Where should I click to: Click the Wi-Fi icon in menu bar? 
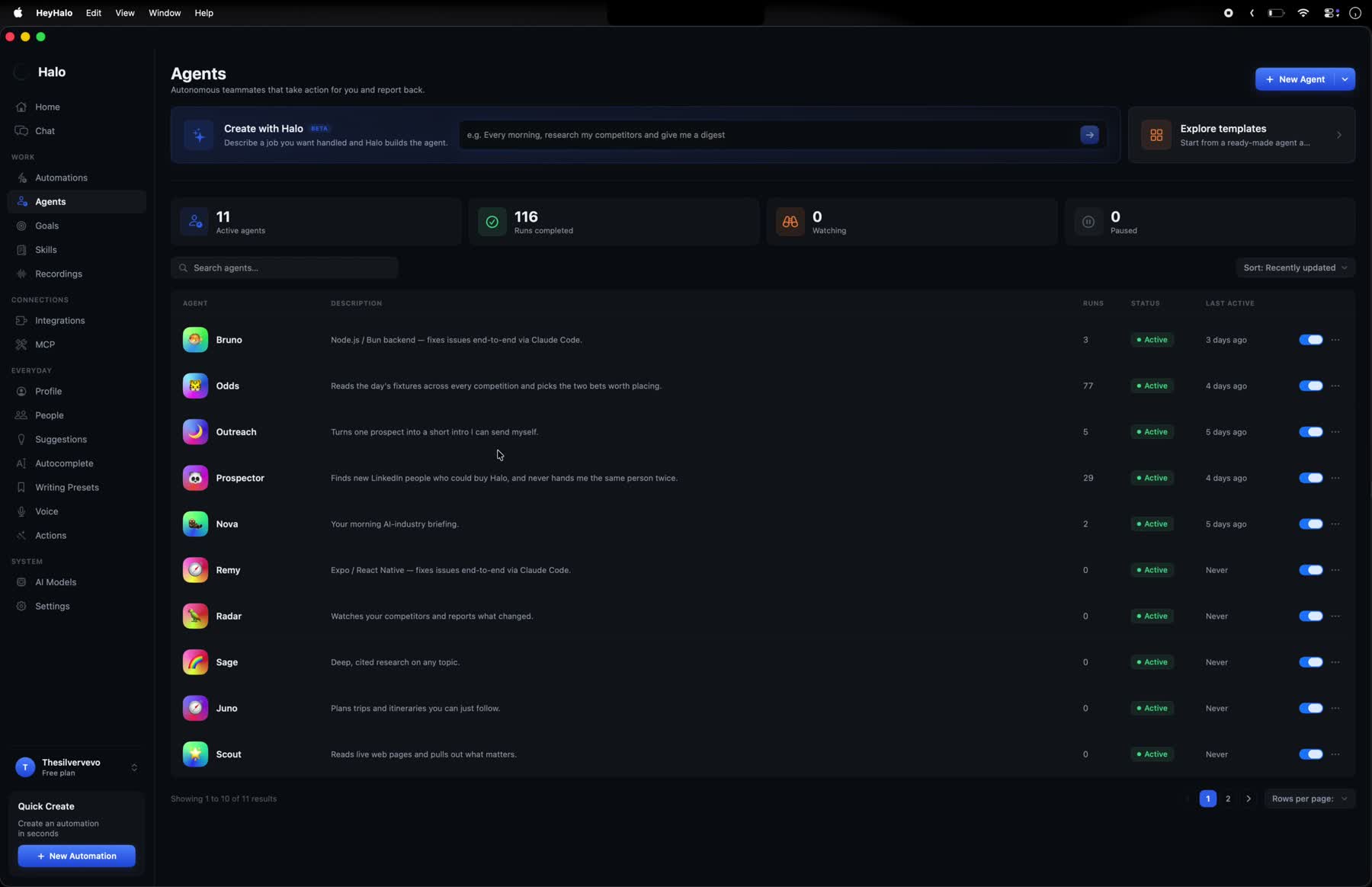tap(1303, 13)
